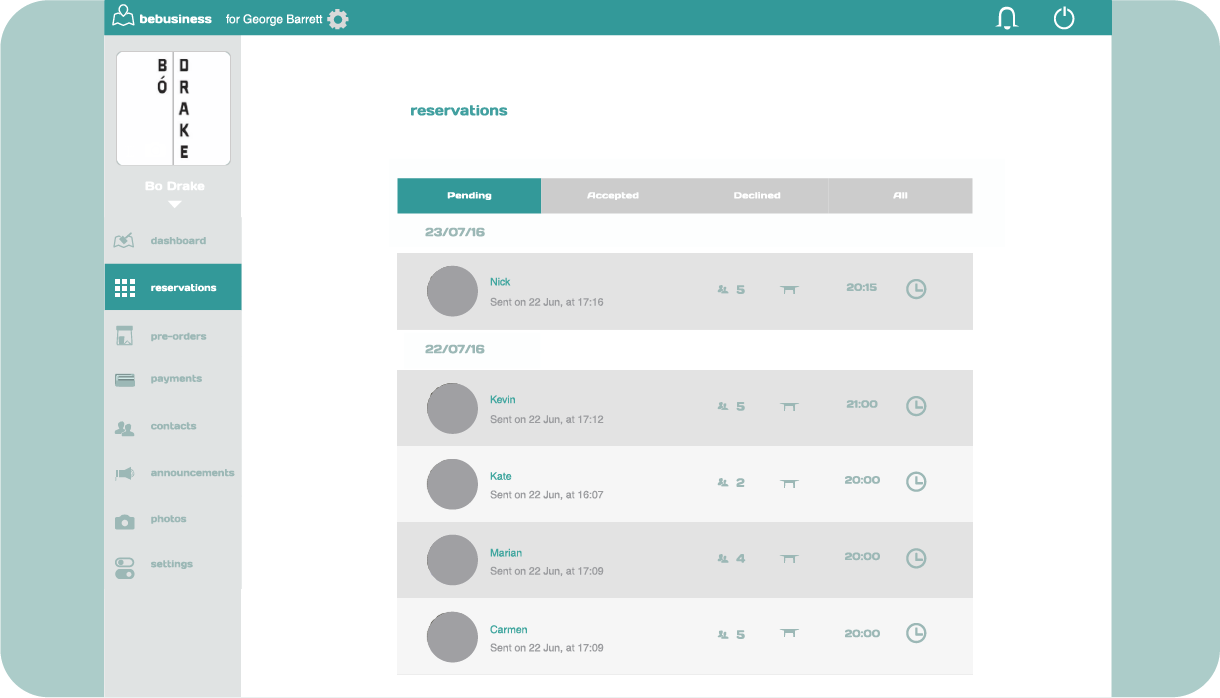
Task: Open Carmen's reservation name link
Action: (509, 630)
